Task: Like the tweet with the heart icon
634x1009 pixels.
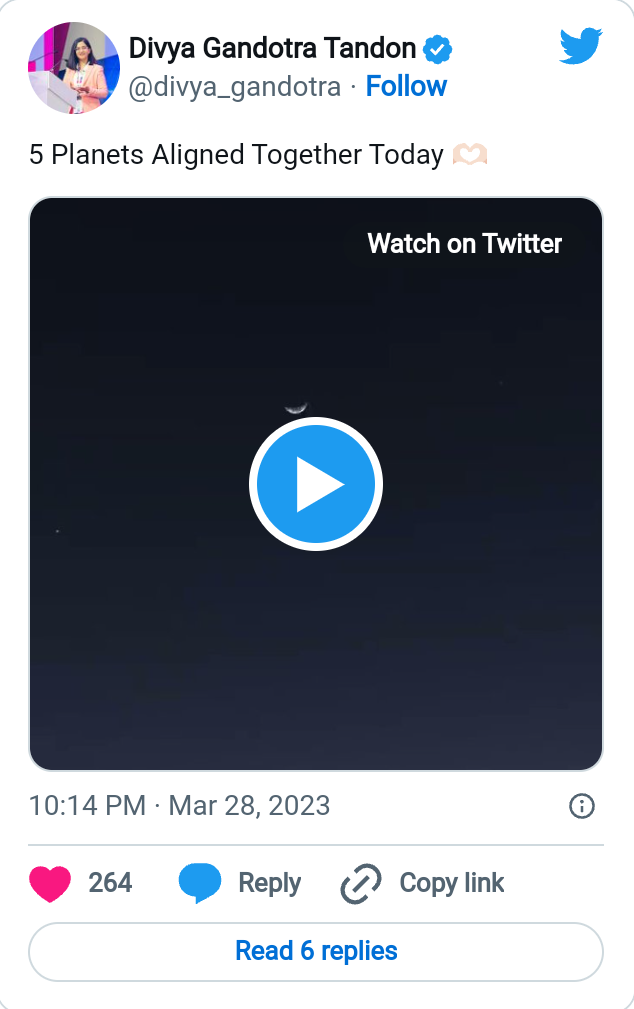Action: [x=50, y=884]
